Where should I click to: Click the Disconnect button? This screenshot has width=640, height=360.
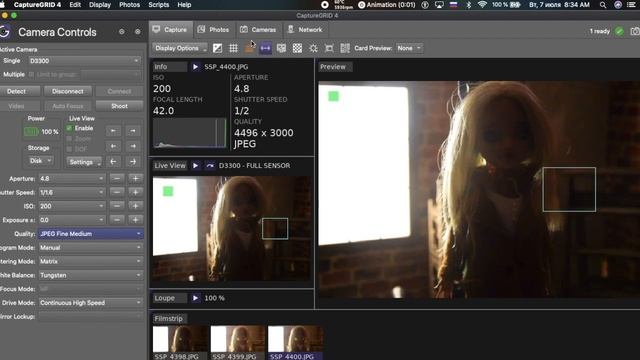(68, 91)
